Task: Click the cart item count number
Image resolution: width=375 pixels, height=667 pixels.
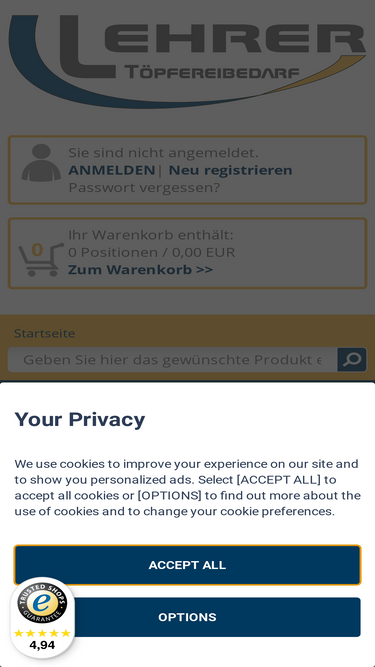Action: [37, 250]
